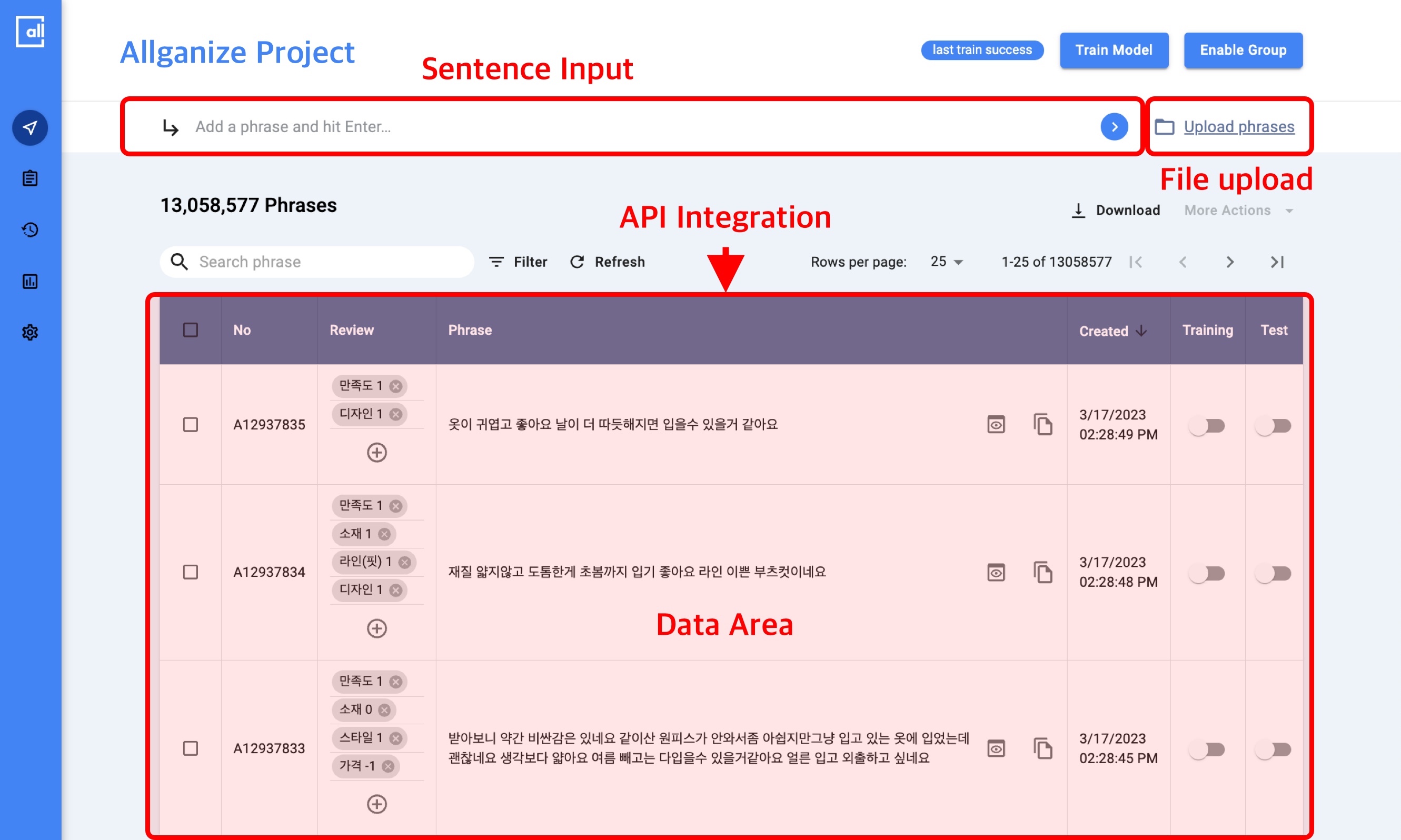Open the history clock sidebar icon

click(30, 230)
